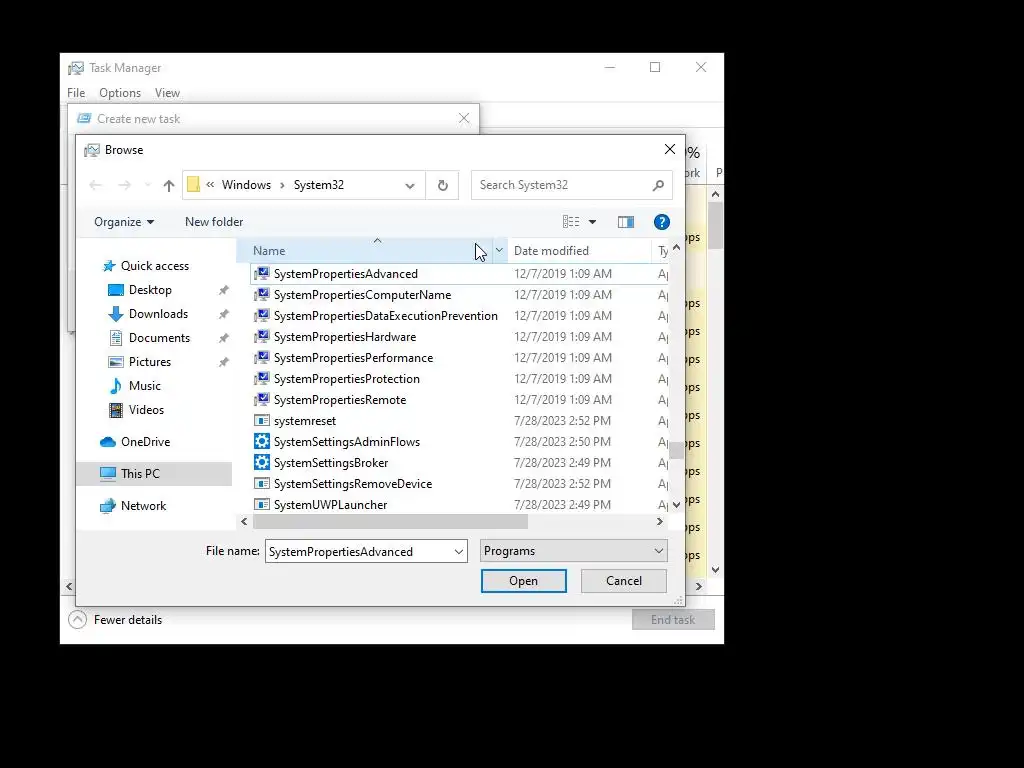Click the file list vertical scrollbar thumb
Viewport: 1024px width, 768px height.
pos(677,450)
